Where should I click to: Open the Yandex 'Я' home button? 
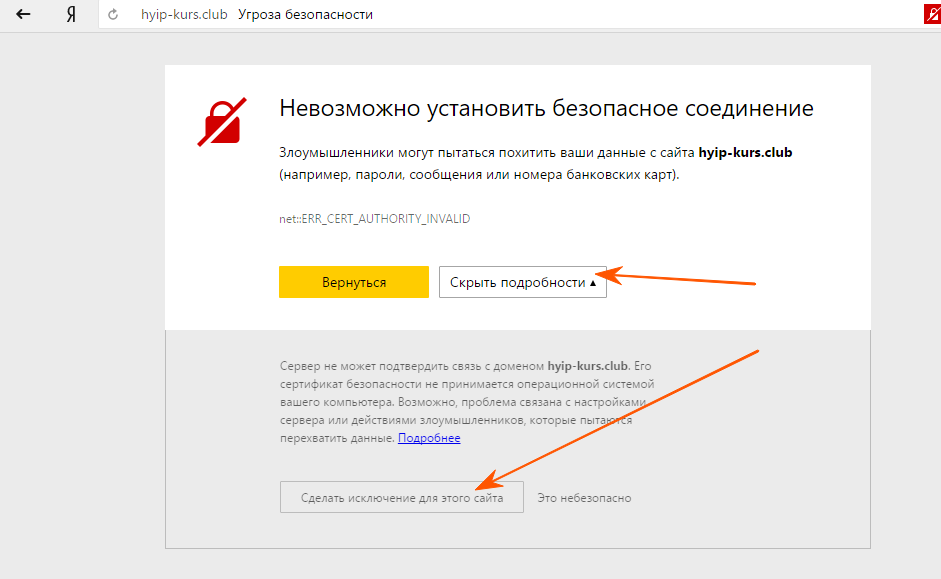coord(71,15)
